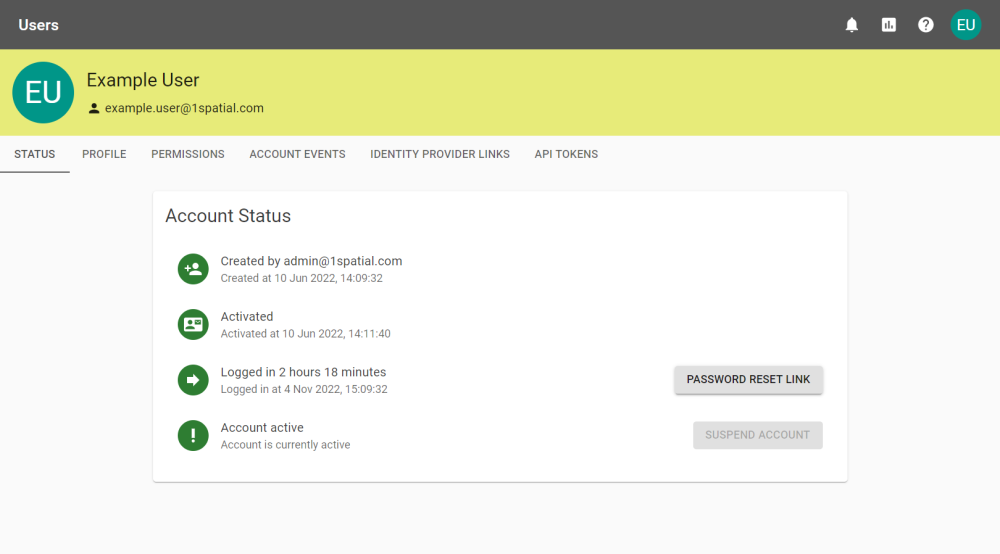Click the Logged in arrow icon
Image resolution: width=1000 pixels, height=554 pixels.
coord(193,380)
